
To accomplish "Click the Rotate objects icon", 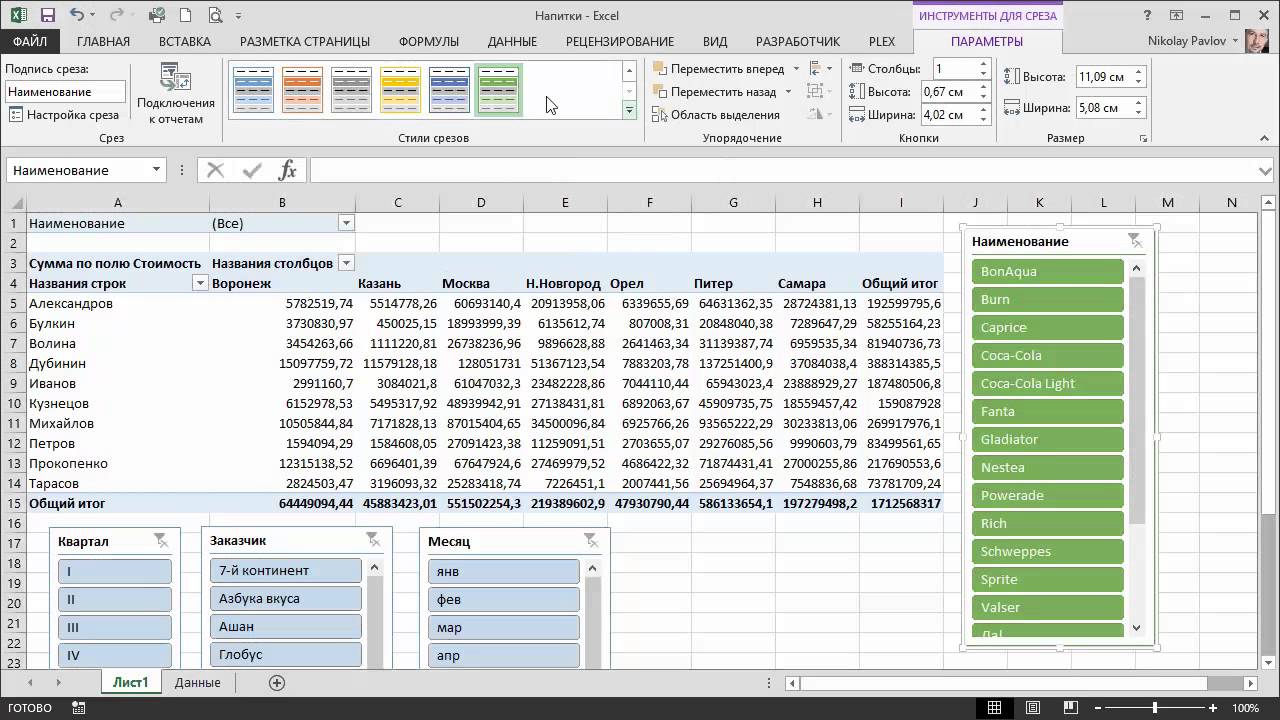I will pos(821,115).
